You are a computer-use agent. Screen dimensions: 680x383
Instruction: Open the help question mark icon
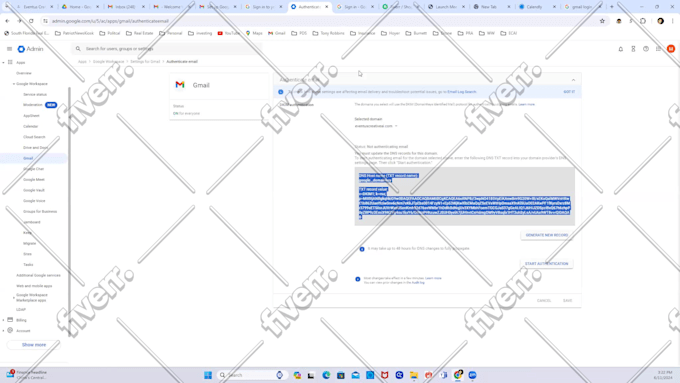pos(646,49)
